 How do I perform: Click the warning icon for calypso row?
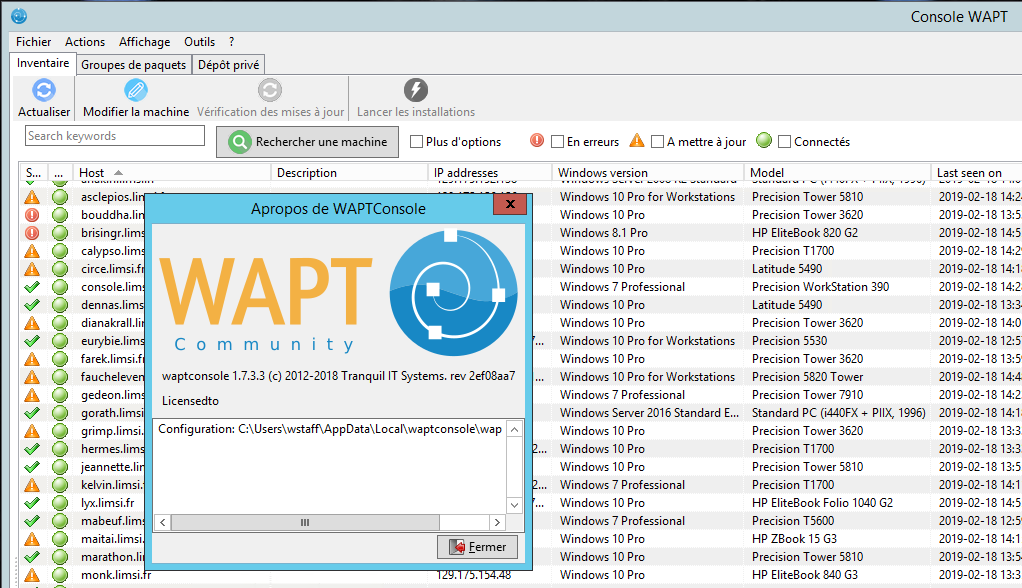point(31,251)
